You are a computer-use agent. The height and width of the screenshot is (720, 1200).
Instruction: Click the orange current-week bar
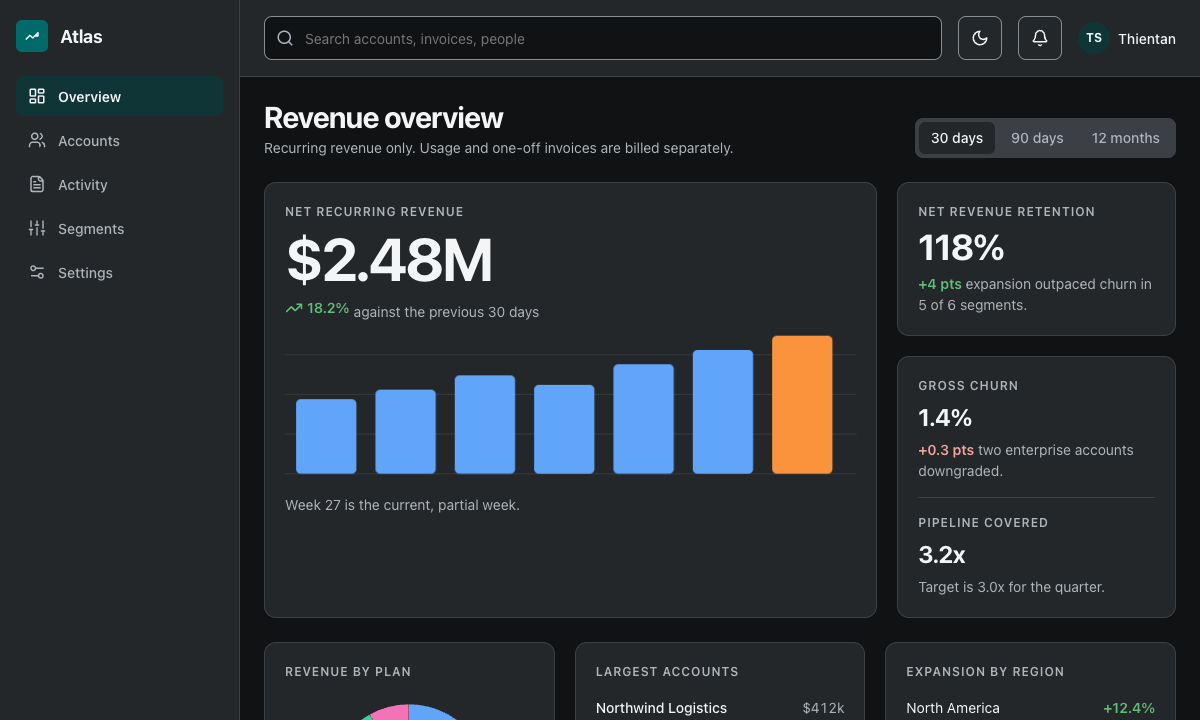[802, 405]
